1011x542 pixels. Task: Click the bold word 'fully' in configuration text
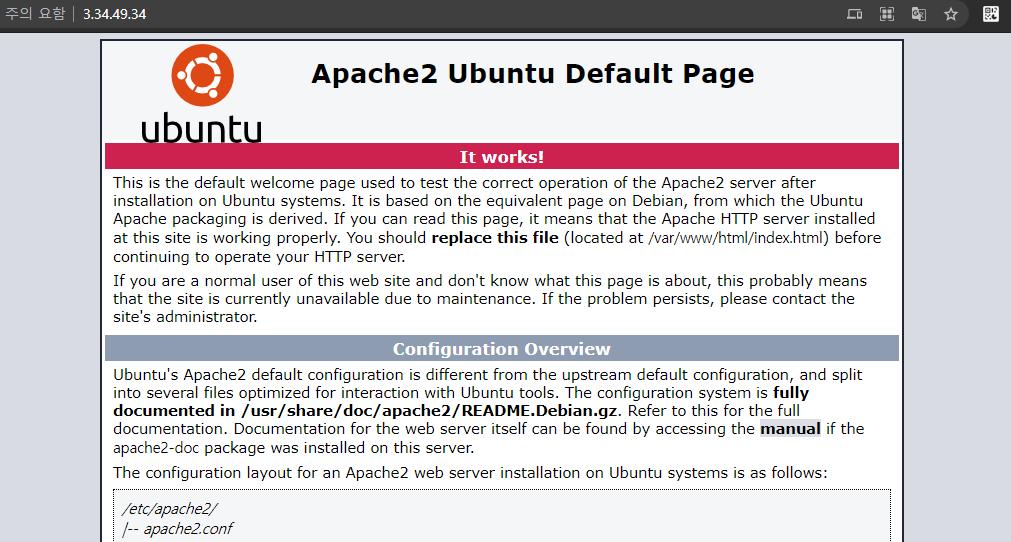click(x=791, y=392)
